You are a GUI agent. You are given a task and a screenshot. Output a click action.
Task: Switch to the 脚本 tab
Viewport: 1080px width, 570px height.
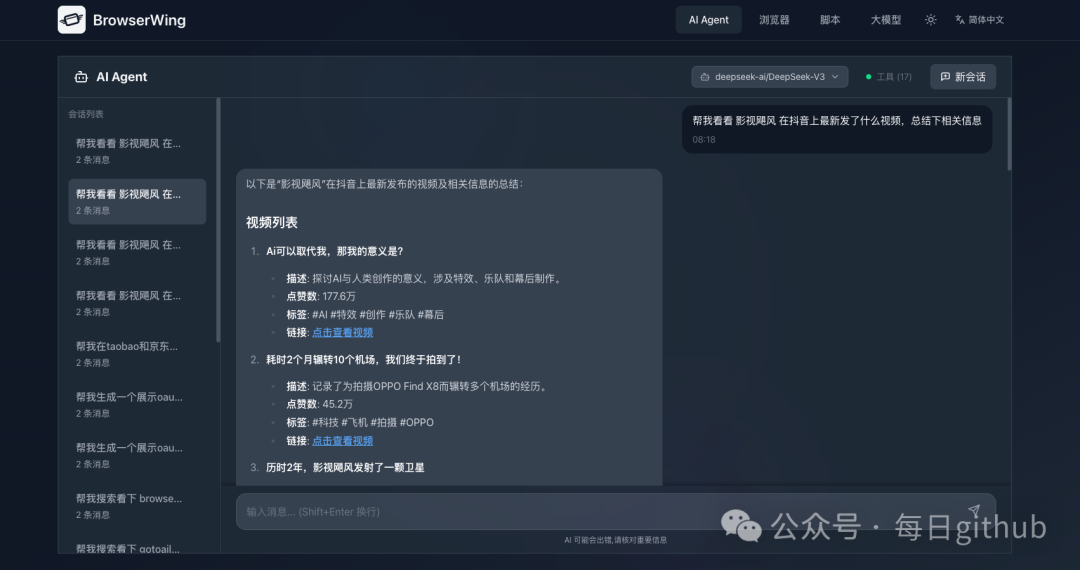[x=829, y=20]
